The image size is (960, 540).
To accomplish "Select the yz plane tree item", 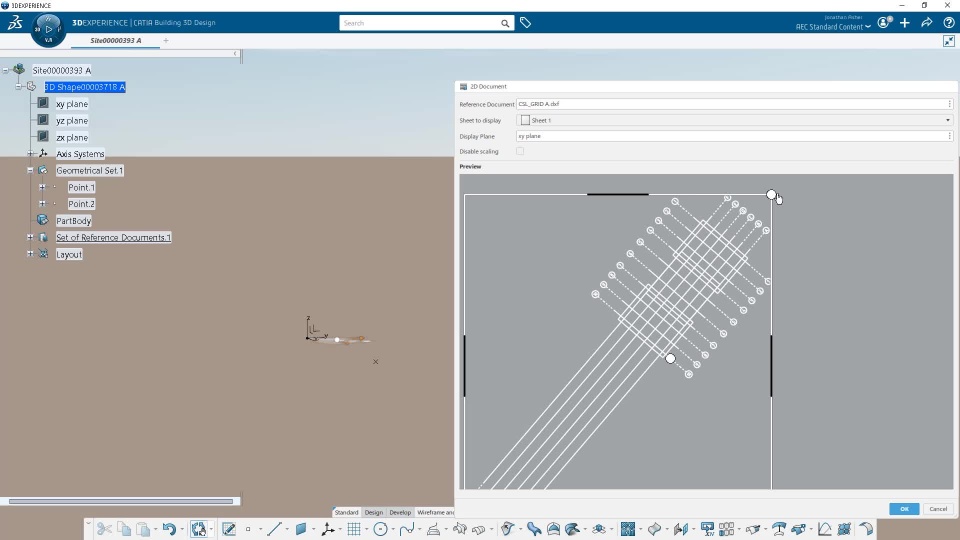I will pos(72,121).
